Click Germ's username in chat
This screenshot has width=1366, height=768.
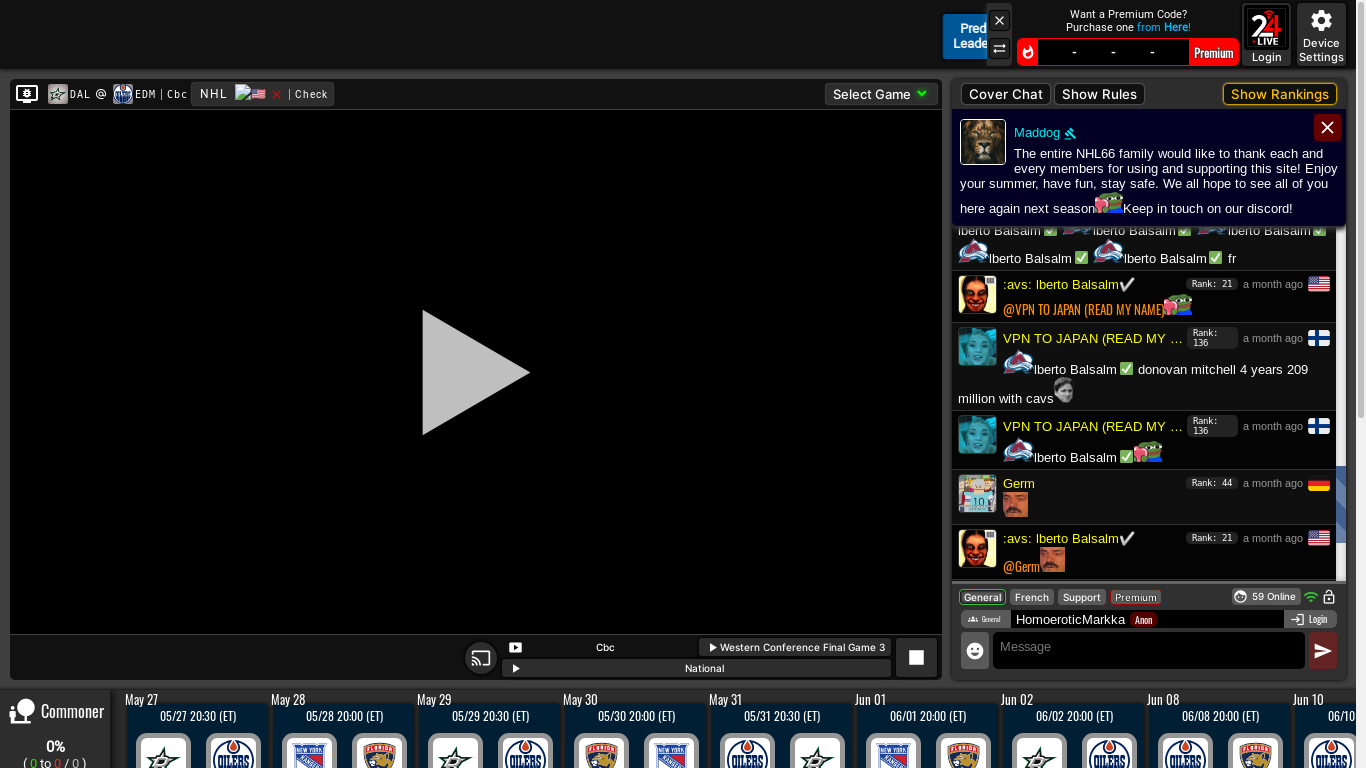1019,484
